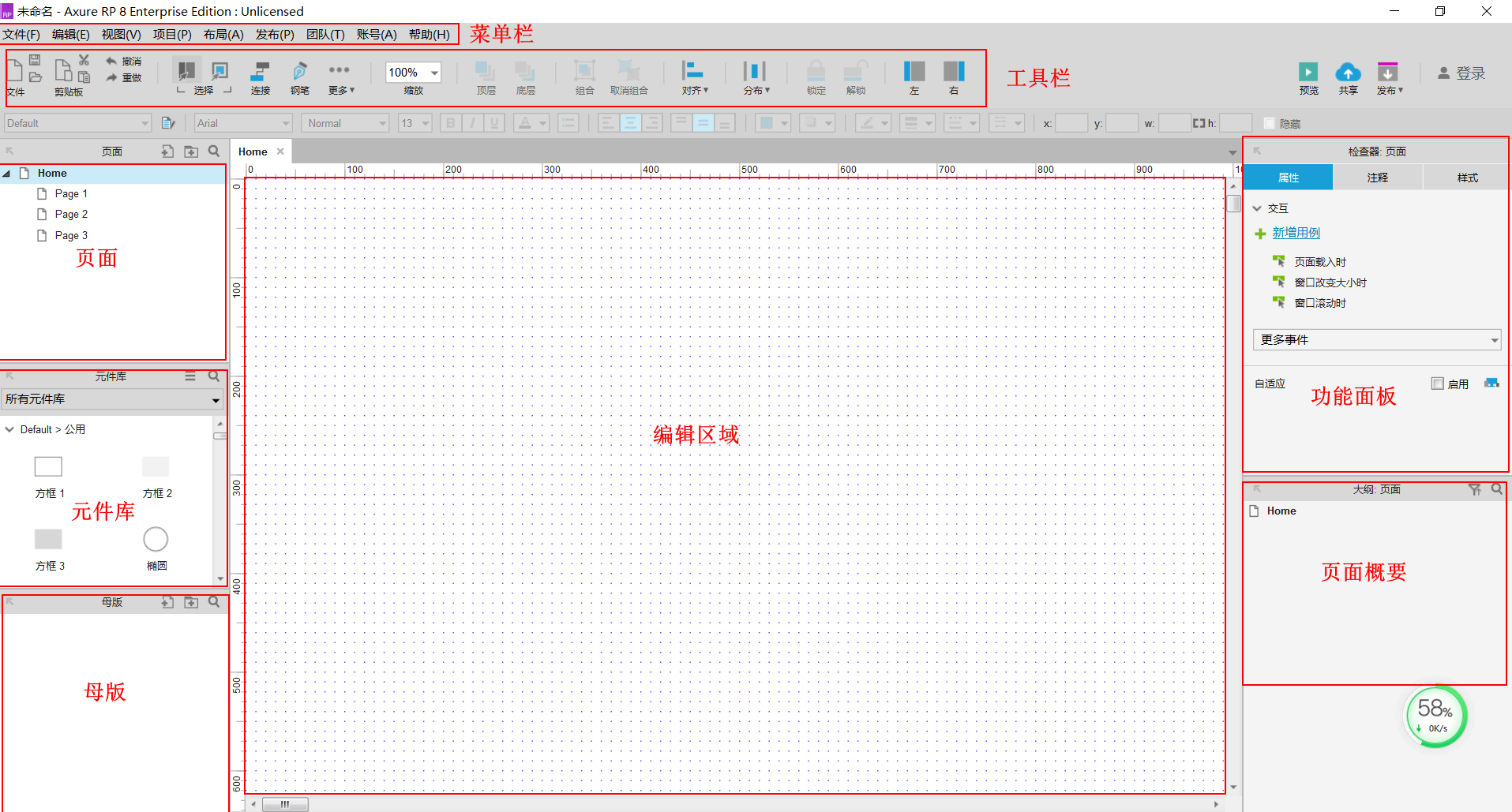The height and width of the screenshot is (812, 1512).
Task: Open the 所有元件库 dropdown
Action: tap(113, 399)
